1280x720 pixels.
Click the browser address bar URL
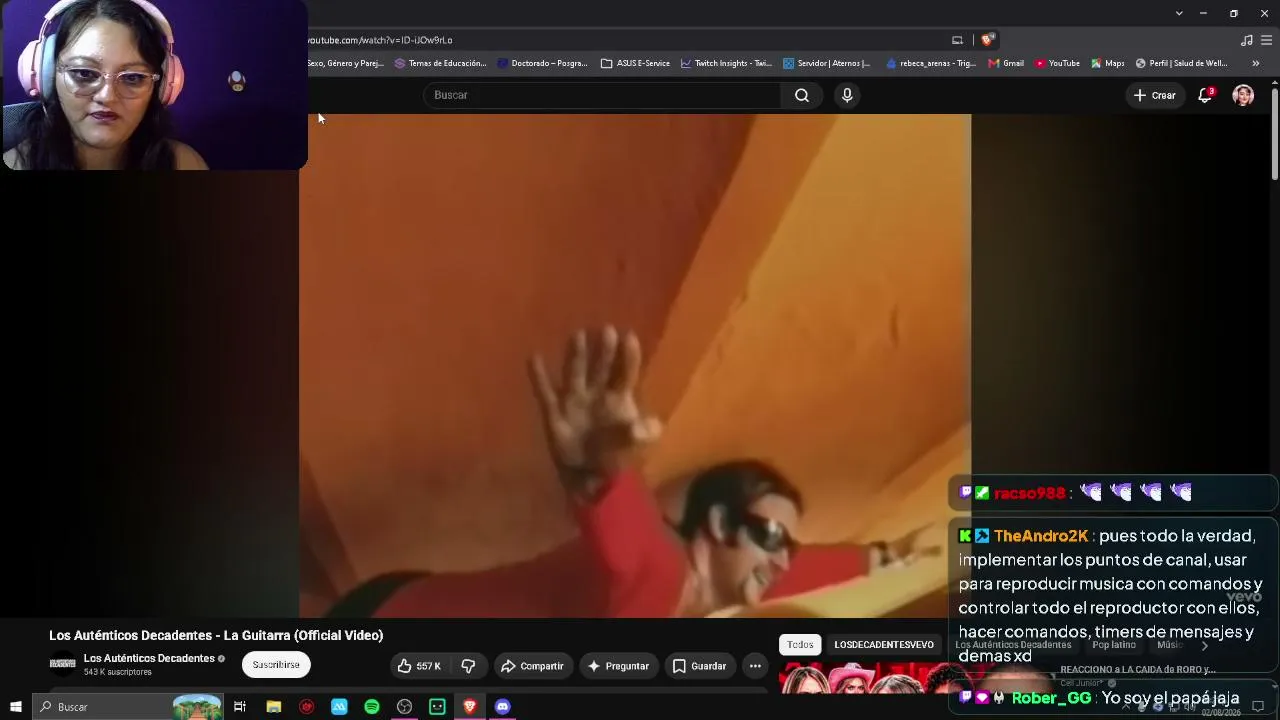(380, 40)
